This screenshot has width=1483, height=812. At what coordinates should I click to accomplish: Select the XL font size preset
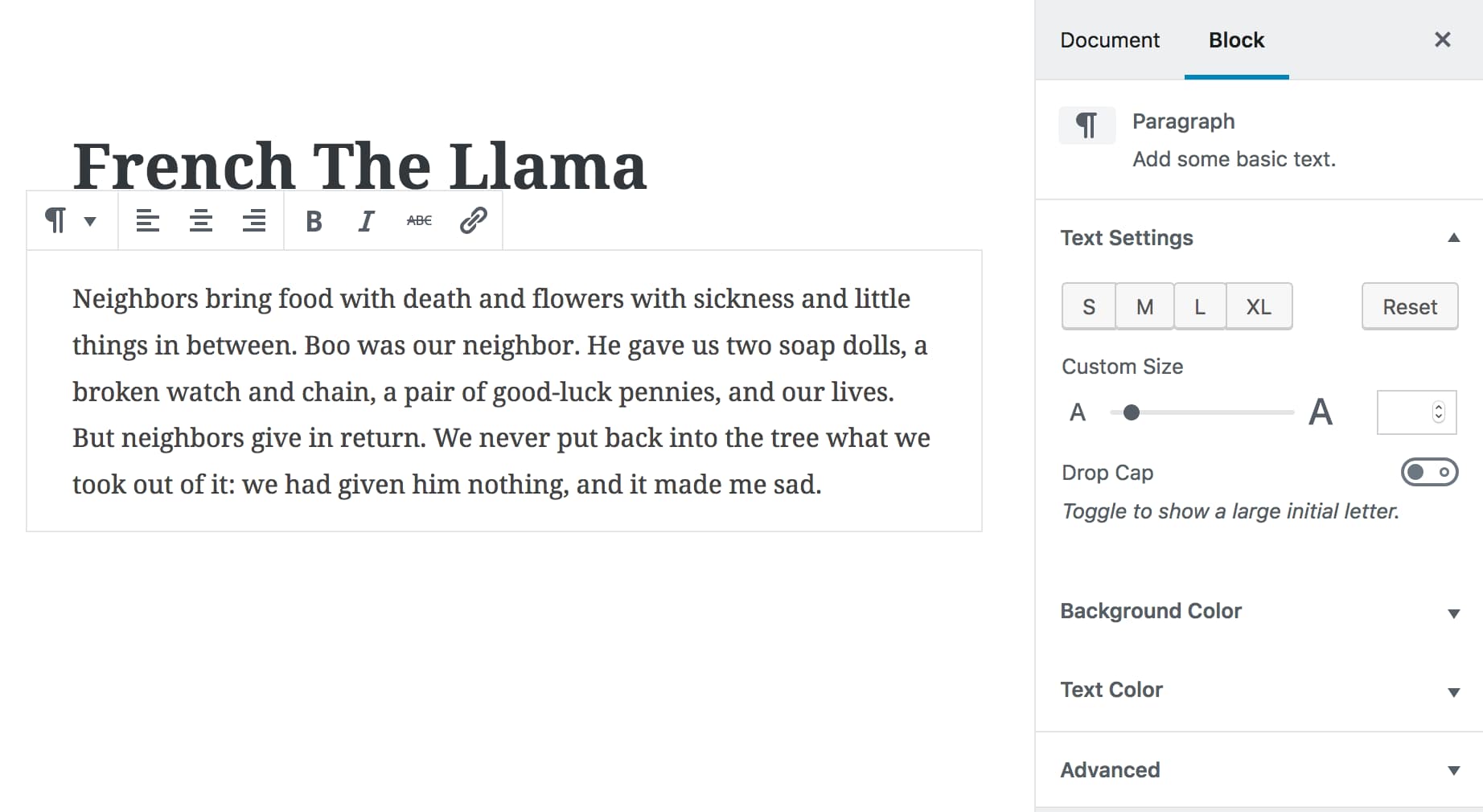1259,306
